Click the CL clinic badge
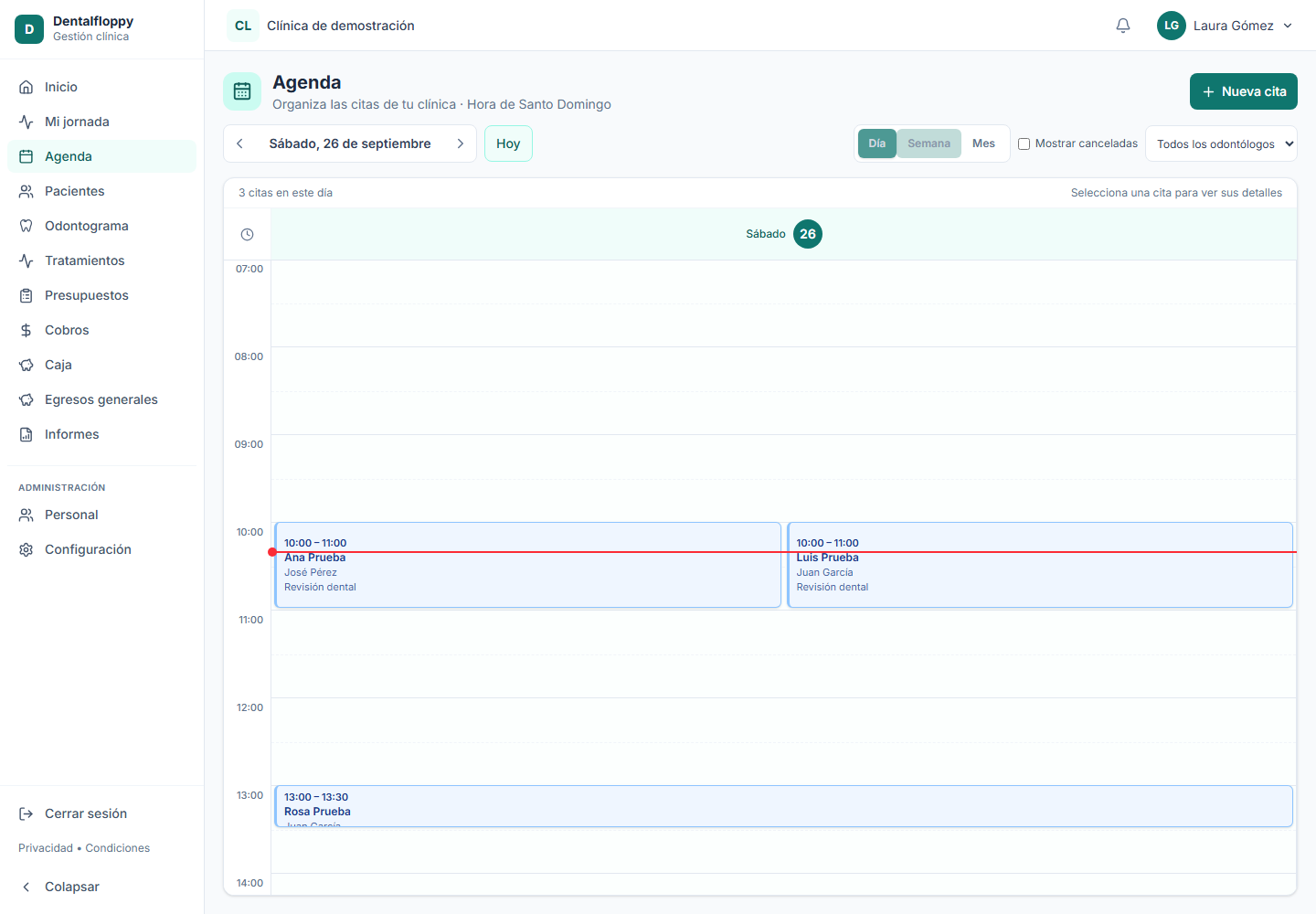This screenshot has height=914, width=1316. click(x=243, y=26)
